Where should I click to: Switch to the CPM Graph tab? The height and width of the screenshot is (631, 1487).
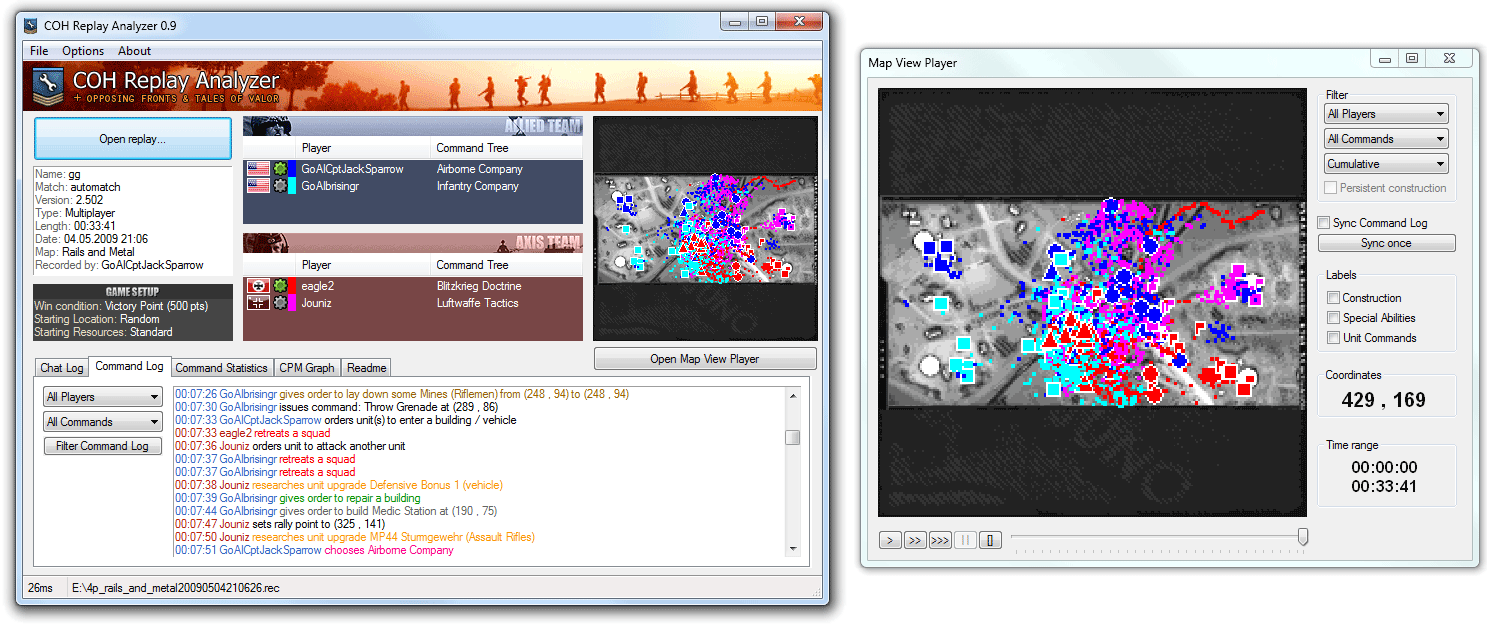point(306,367)
